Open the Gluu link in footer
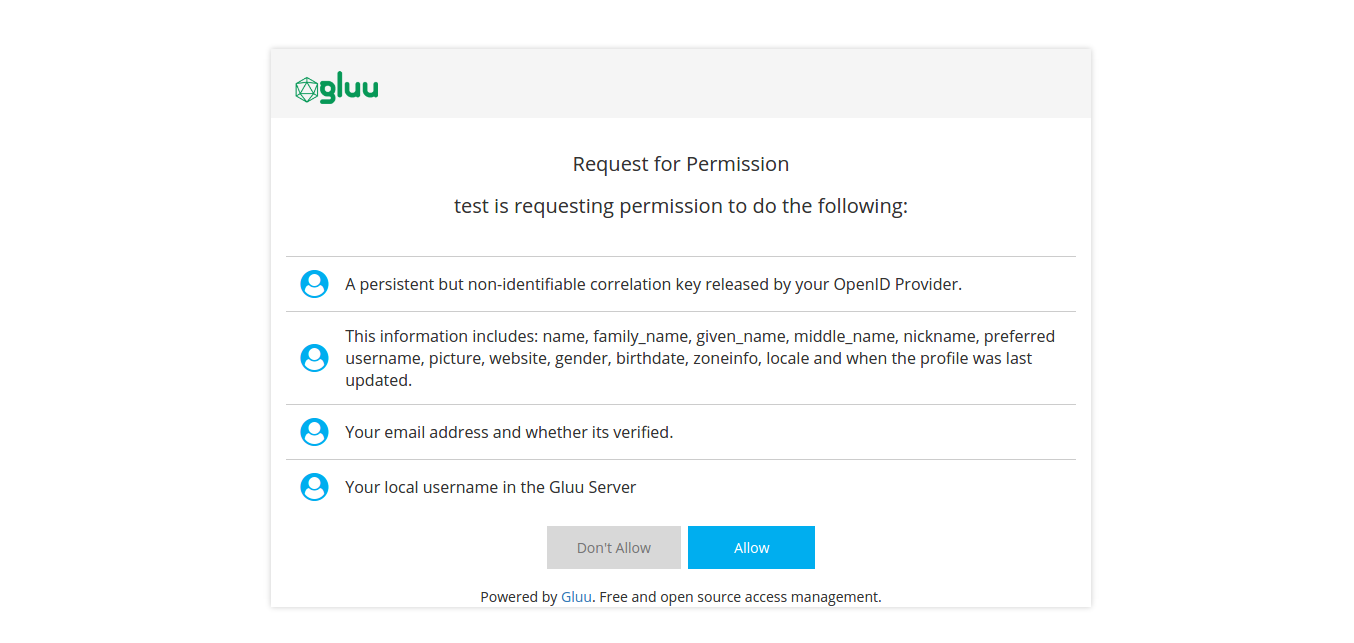The image size is (1354, 643). [576, 597]
